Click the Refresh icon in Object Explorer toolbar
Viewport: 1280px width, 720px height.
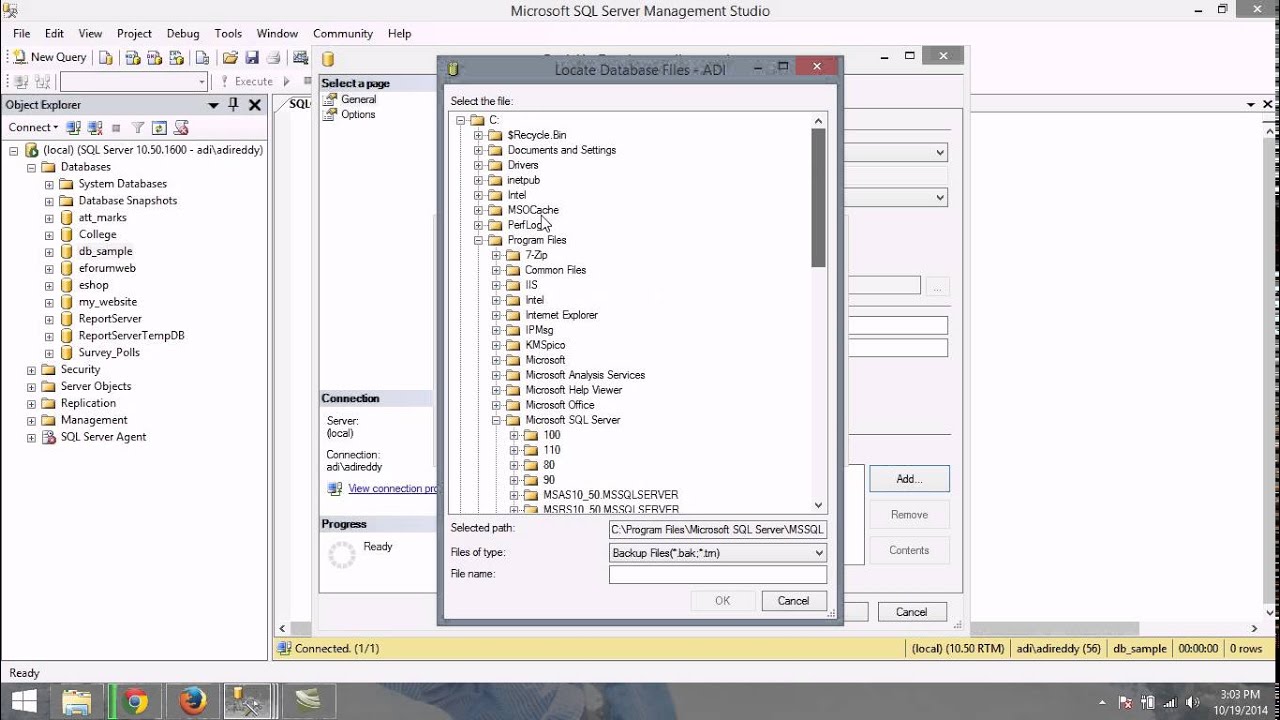tap(159, 128)
